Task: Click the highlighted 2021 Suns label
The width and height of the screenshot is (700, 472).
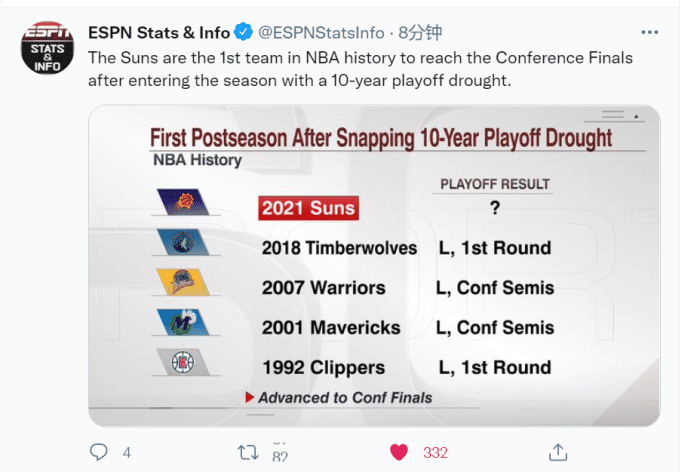Action: [308, 209]
